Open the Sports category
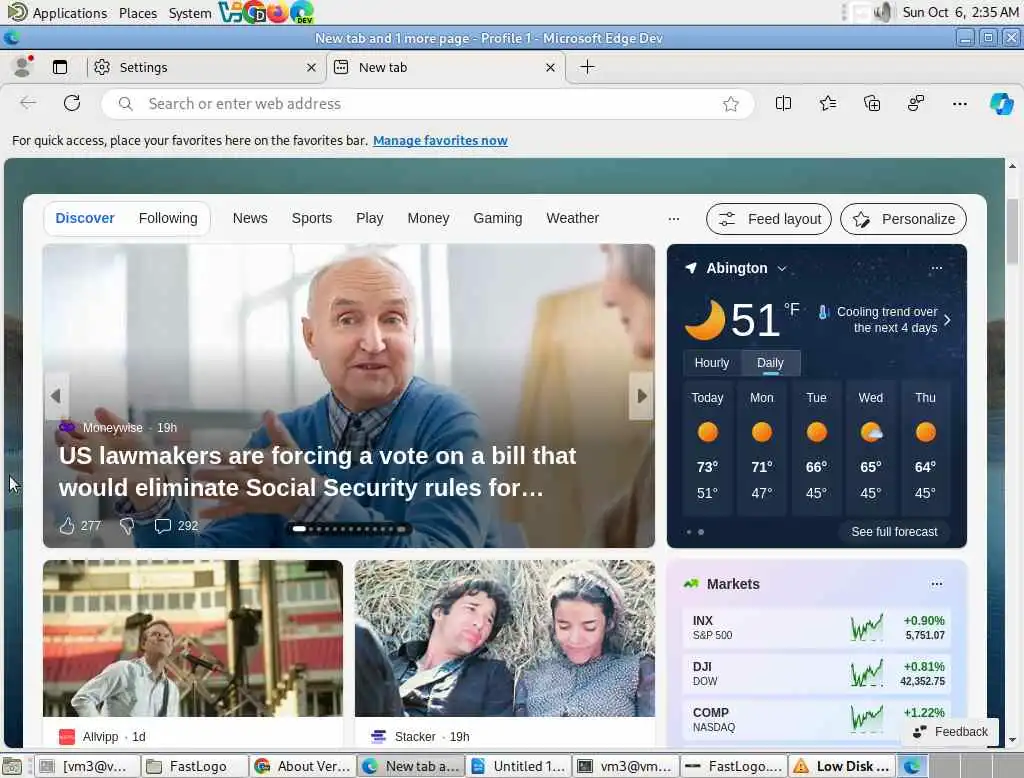The width and height of the screenshot is (1024, 778). (x=312, y=218)
